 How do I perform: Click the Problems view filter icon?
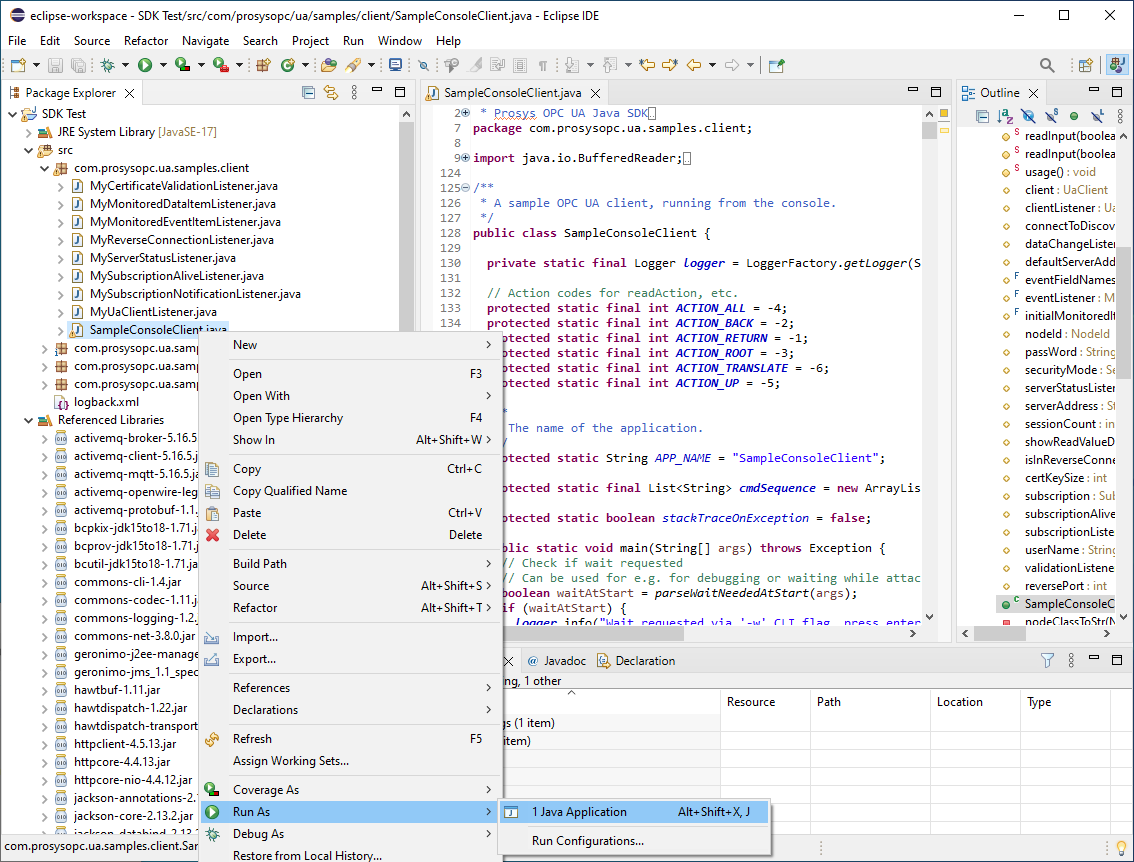pyautogui.click(x=1047, y=660)
